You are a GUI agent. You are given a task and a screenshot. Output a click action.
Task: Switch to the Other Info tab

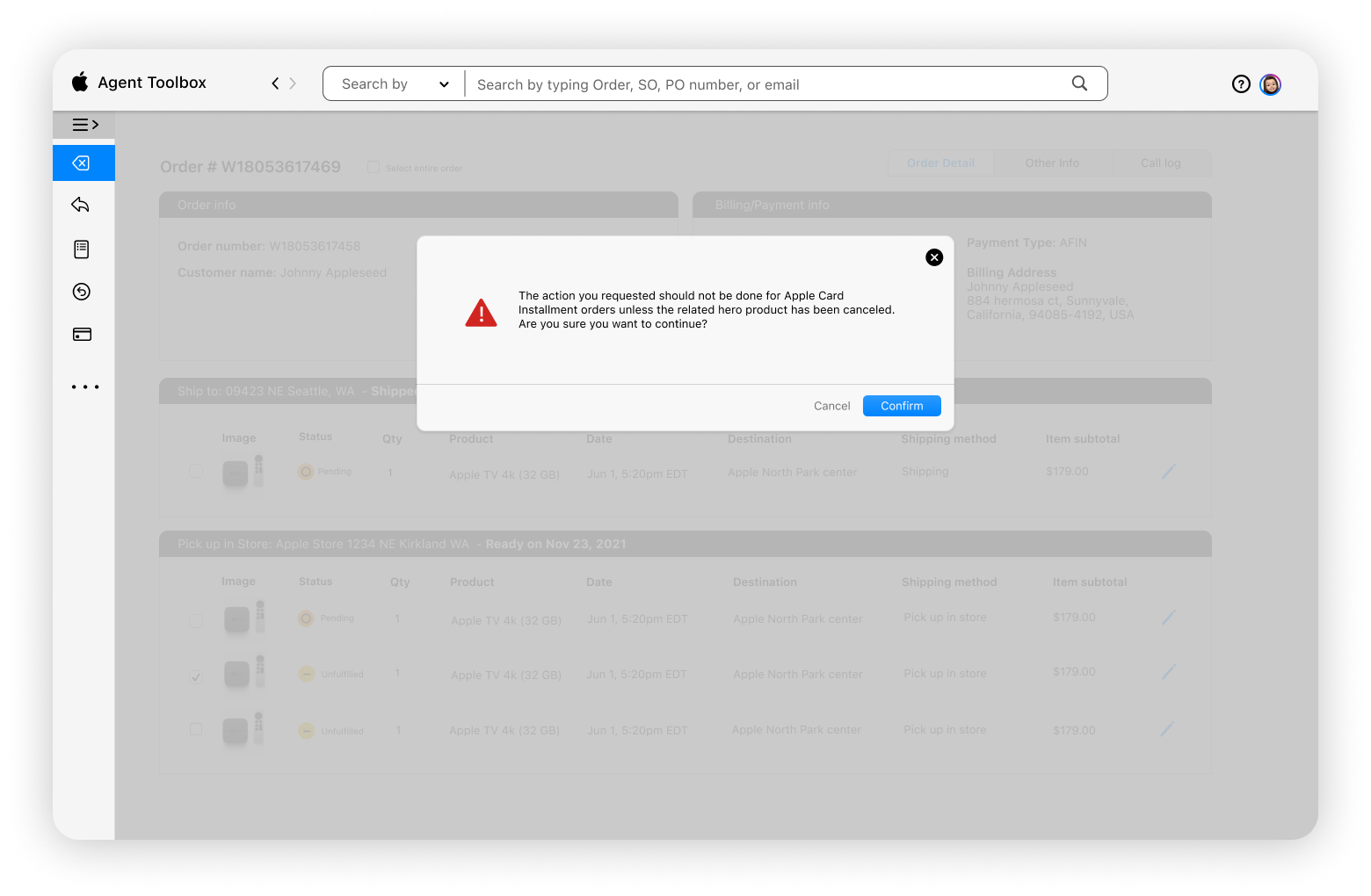[1052, 163]
